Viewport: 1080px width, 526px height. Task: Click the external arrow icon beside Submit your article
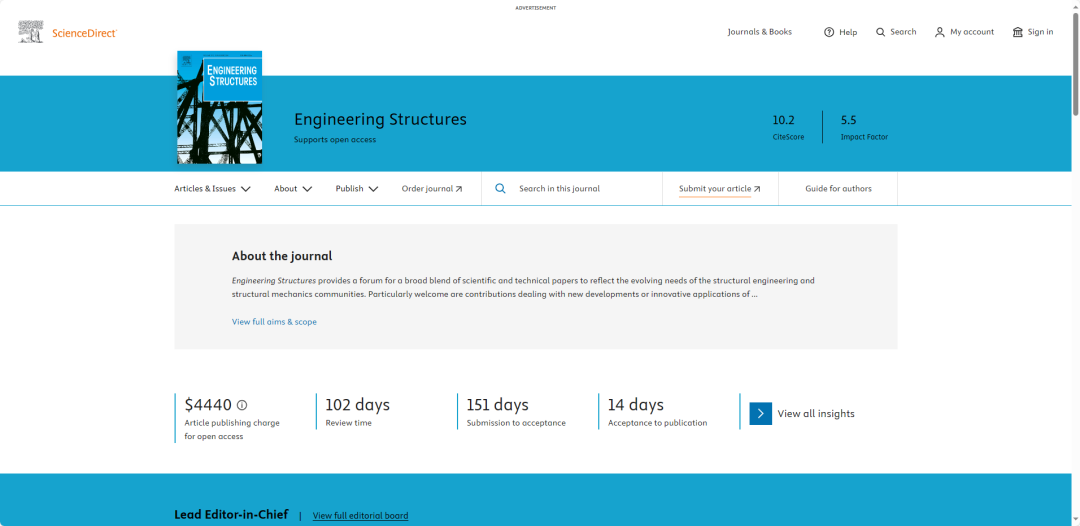tap(757, 189)
